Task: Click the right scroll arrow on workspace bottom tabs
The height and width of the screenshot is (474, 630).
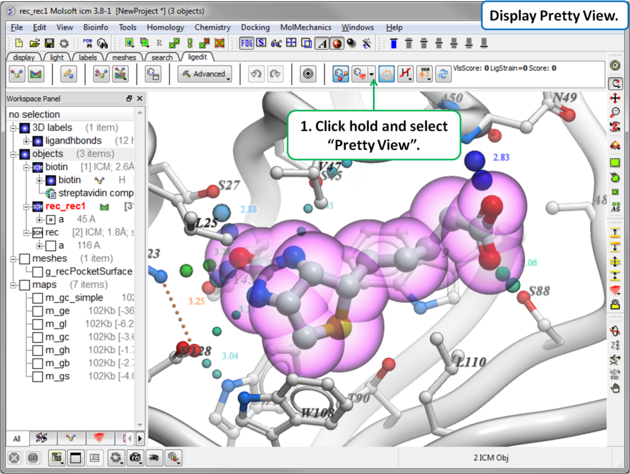Action: pos(140,438)
